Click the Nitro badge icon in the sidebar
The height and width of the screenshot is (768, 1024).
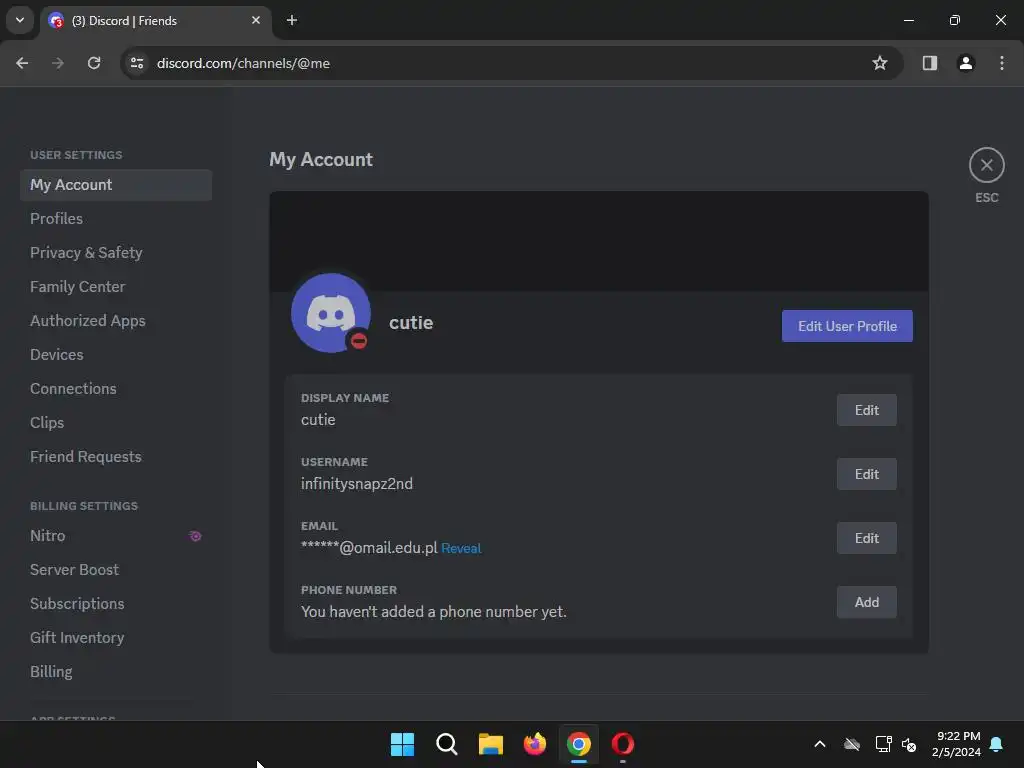tap(195, 536)
